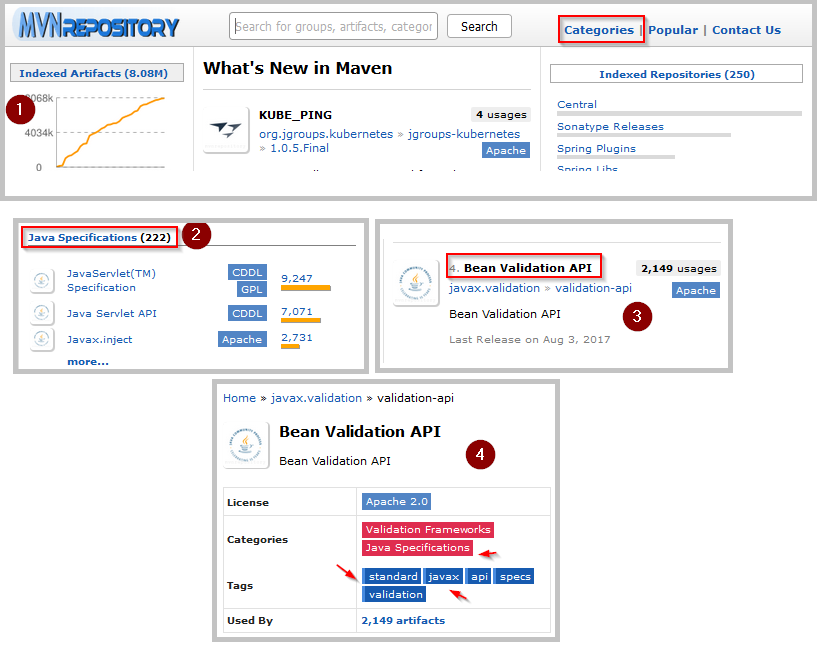818x647 pixels.
Task: Click the indexed artifacts growth chart
Action: point(111,132)
